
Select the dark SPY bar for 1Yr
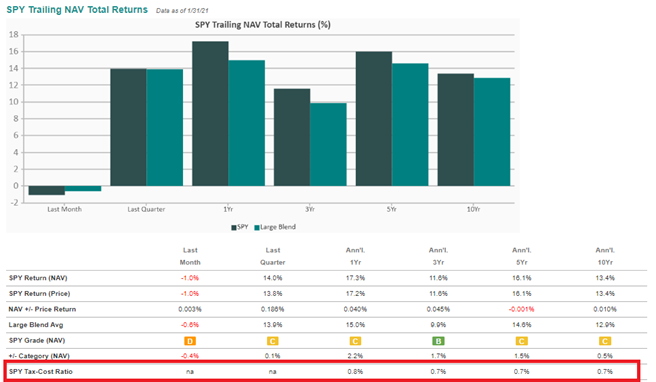(x=210, y=113)
